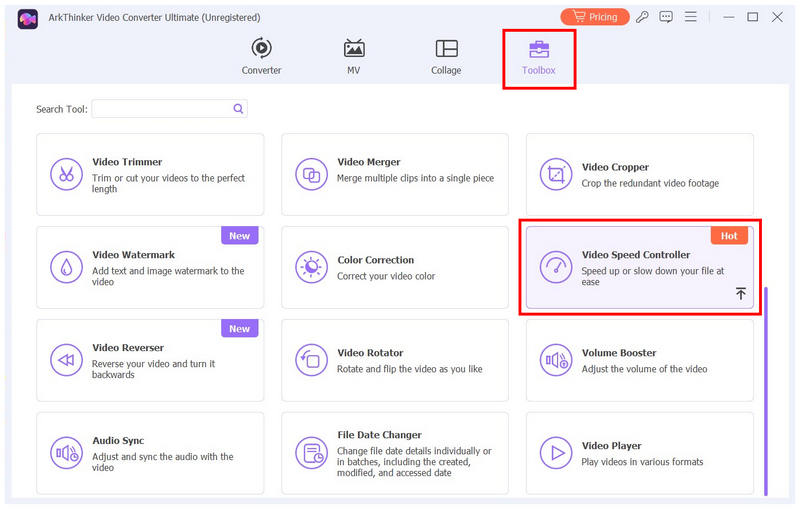Click the Pricing button

coord(595,17)
